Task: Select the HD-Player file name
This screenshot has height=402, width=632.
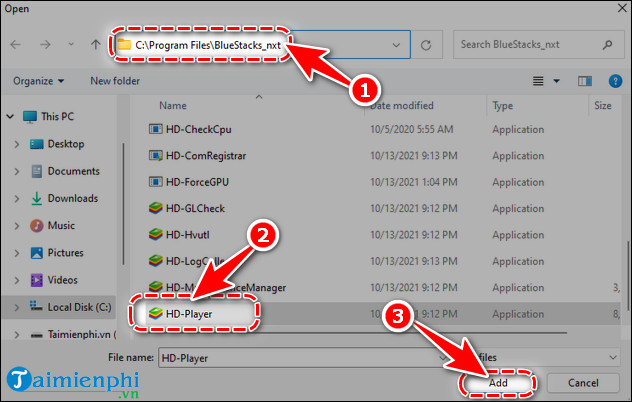Action: (189, 314)
